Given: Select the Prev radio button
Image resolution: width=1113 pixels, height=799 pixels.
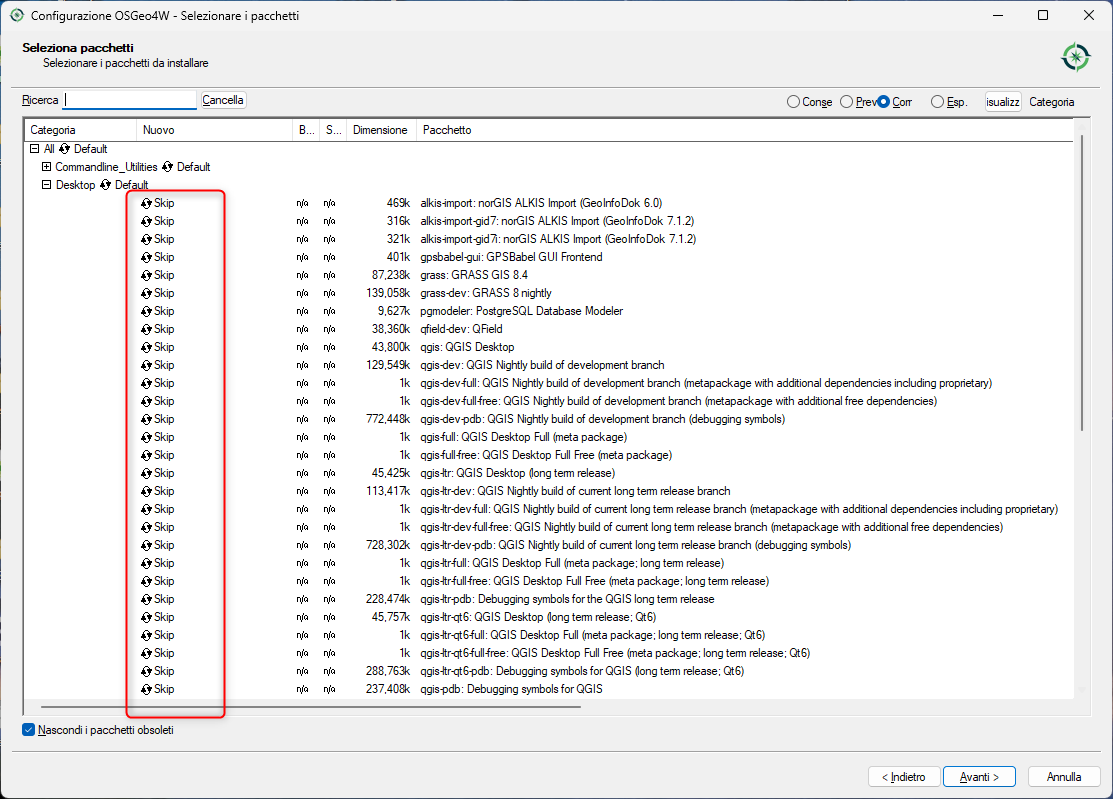Looking at the screenshot, I should pyautogui.click(x=846, y=102).
